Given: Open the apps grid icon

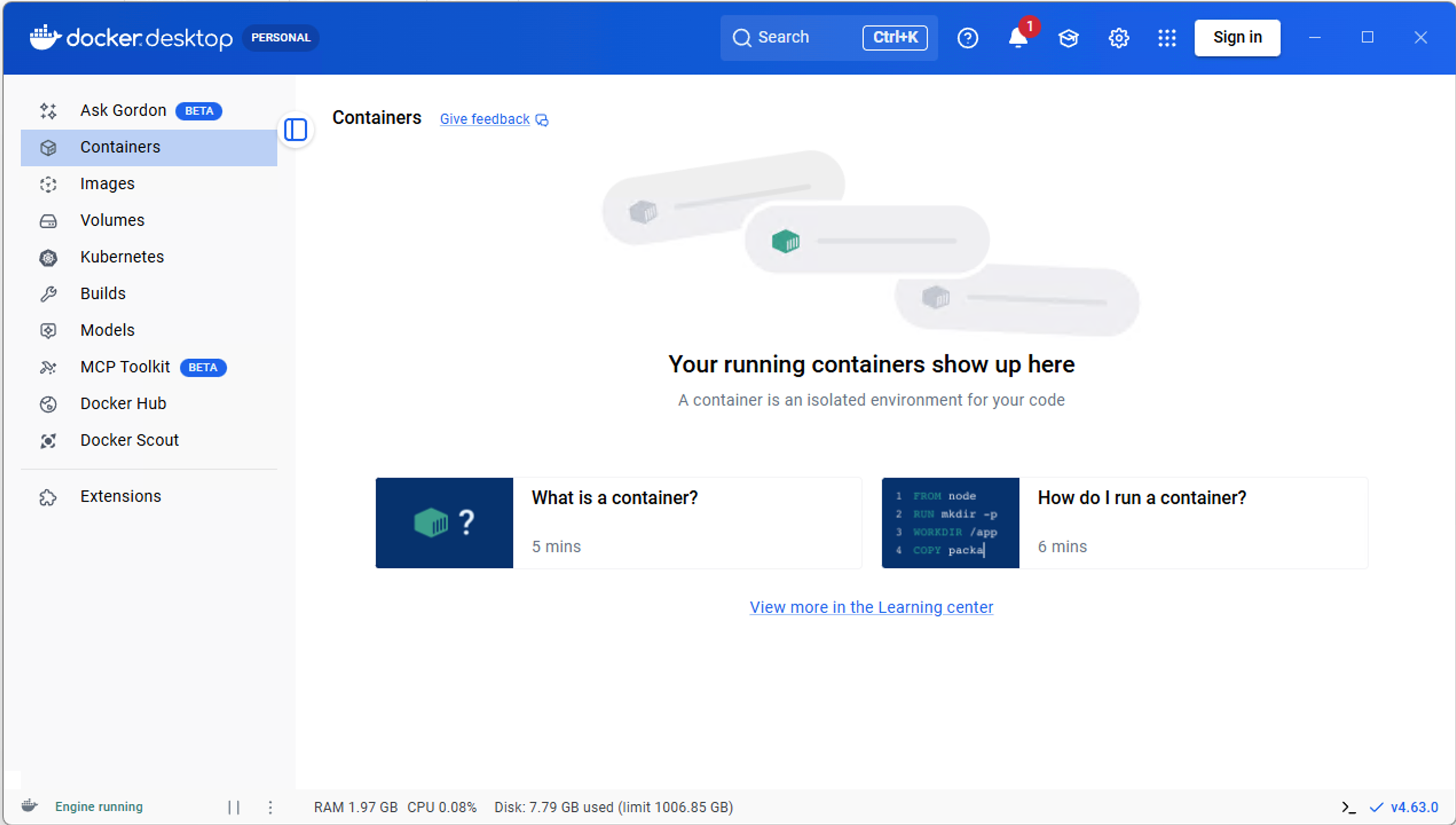Looking at the screenshot, I should [x=1166, y=38].
